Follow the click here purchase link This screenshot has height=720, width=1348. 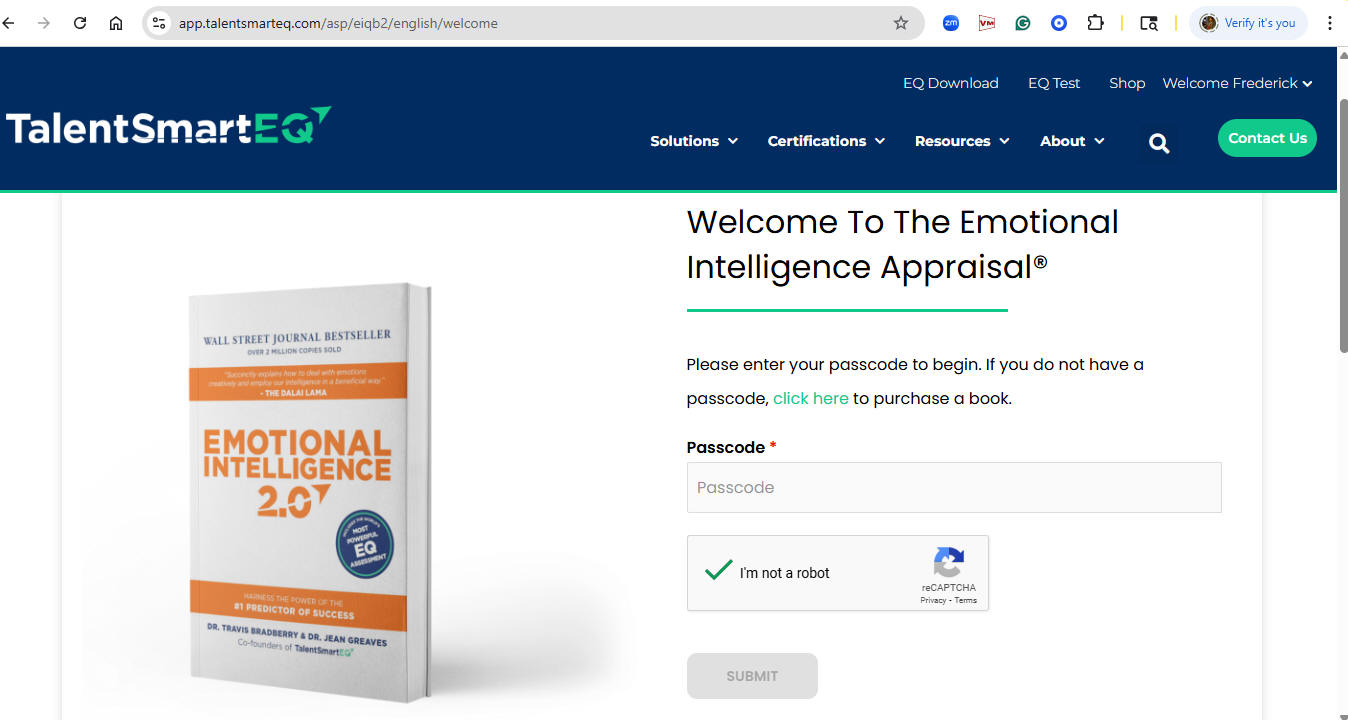(811, 398)
